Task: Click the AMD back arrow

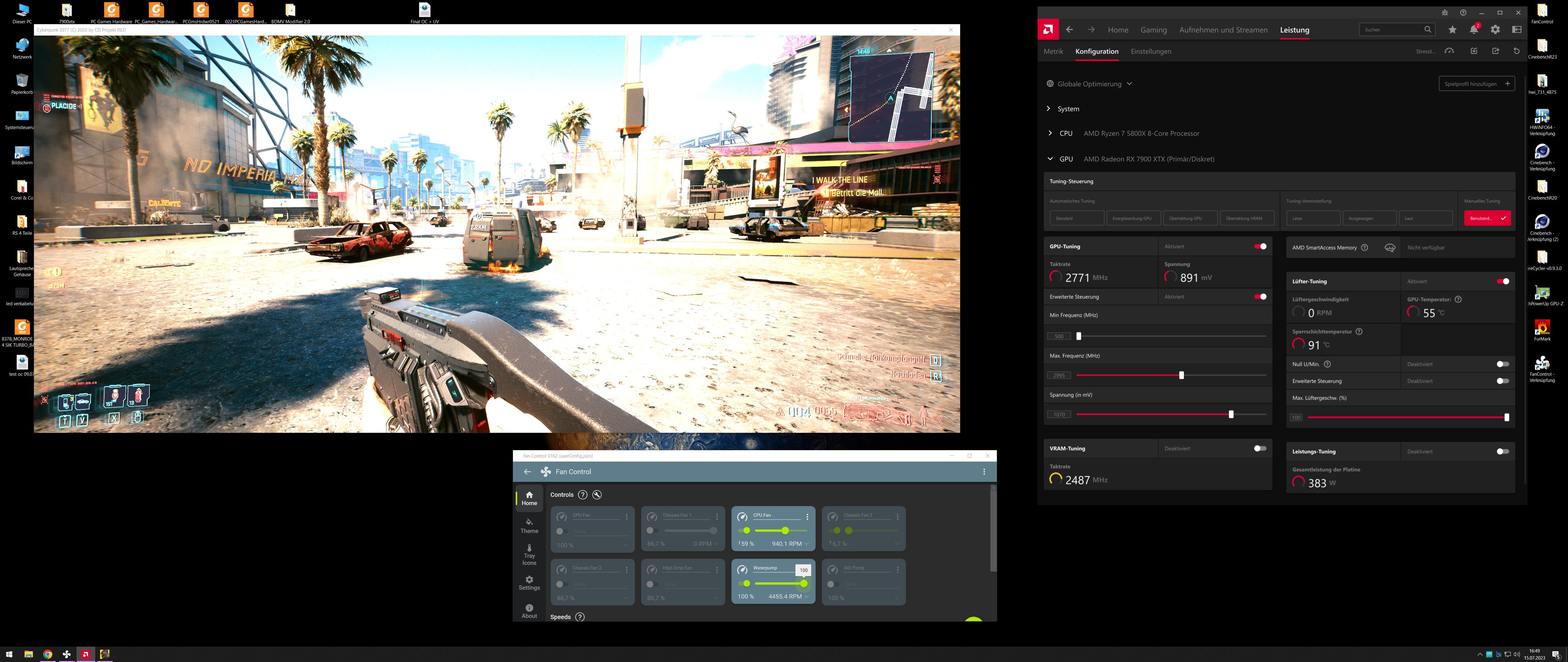Action: tap(1069, 30)
